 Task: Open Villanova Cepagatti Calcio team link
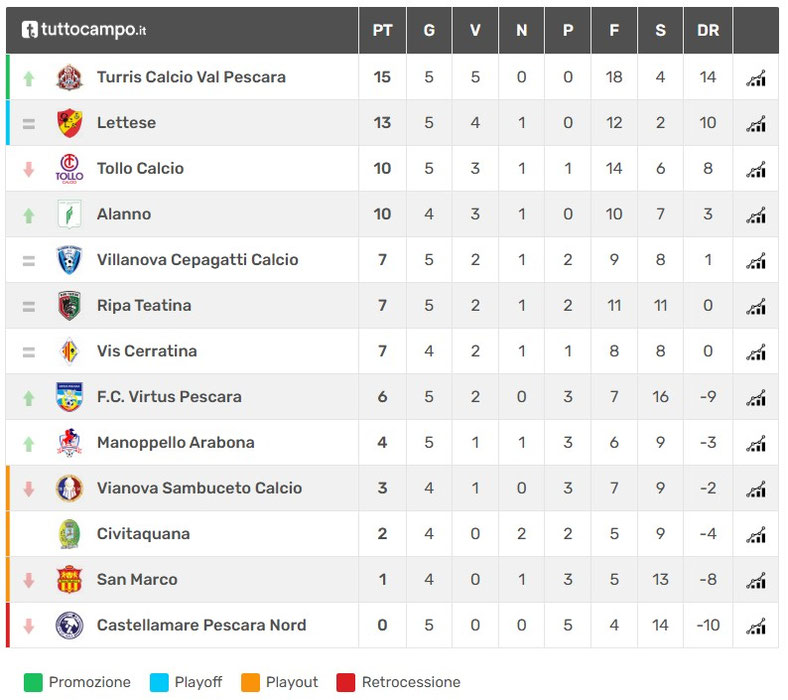[x=197, y=260]
